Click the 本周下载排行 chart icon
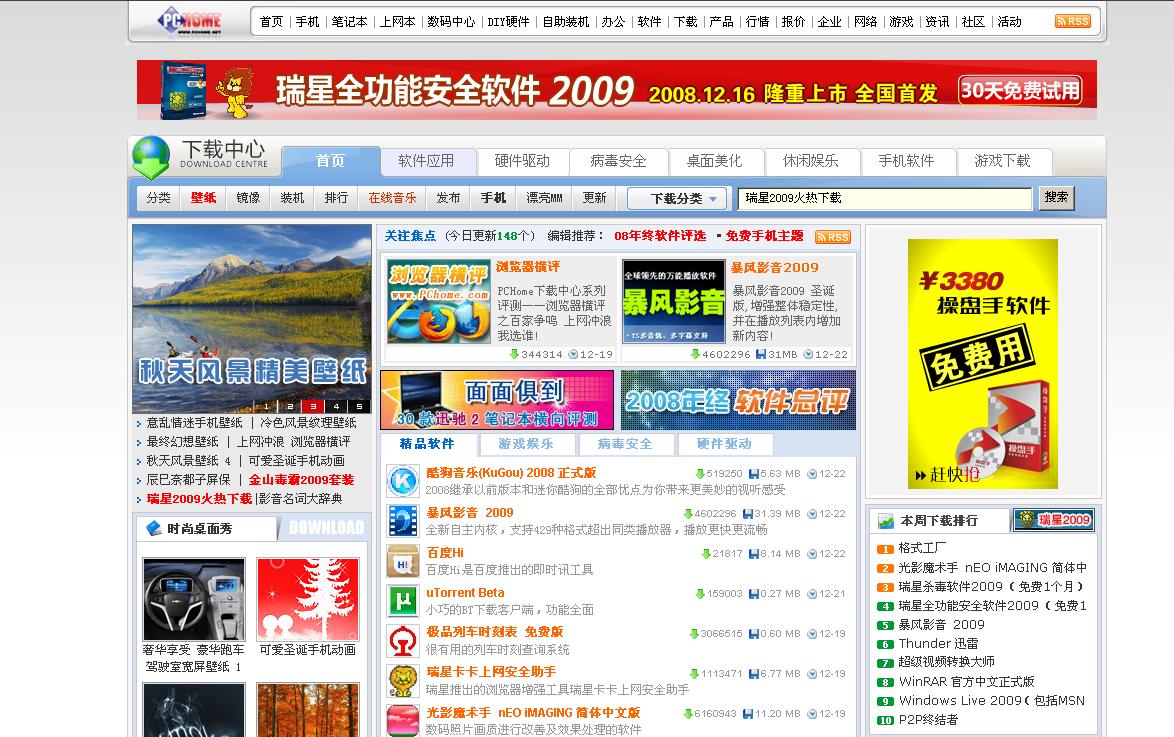 (x=886, y=521)
